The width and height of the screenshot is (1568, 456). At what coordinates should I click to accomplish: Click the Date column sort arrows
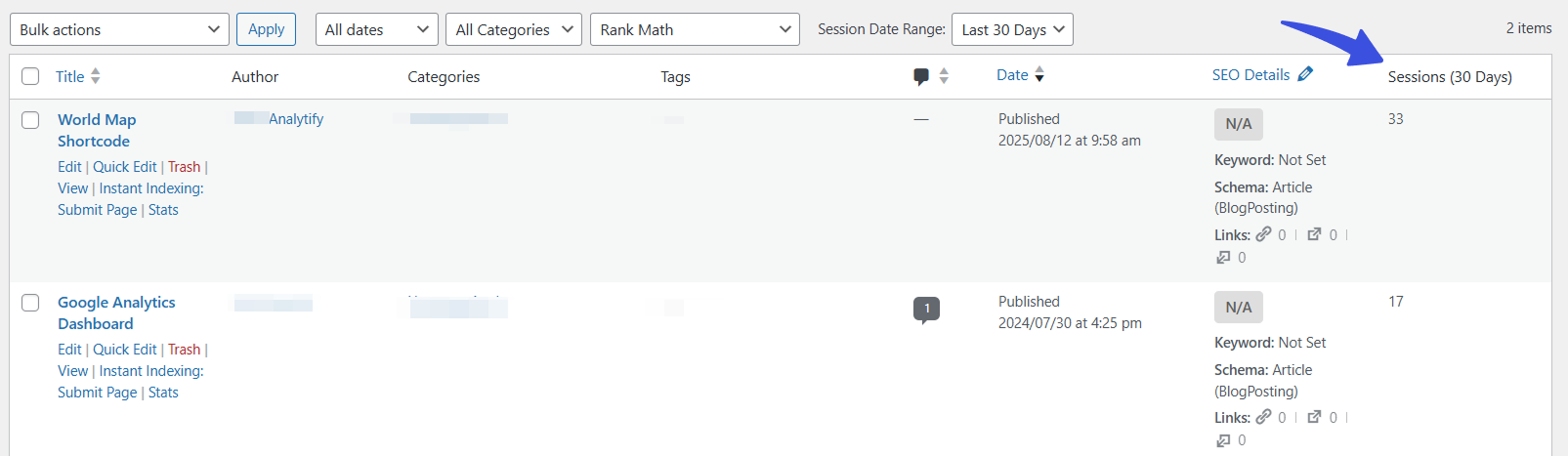pyautogui.click(x=1039, y=74)
